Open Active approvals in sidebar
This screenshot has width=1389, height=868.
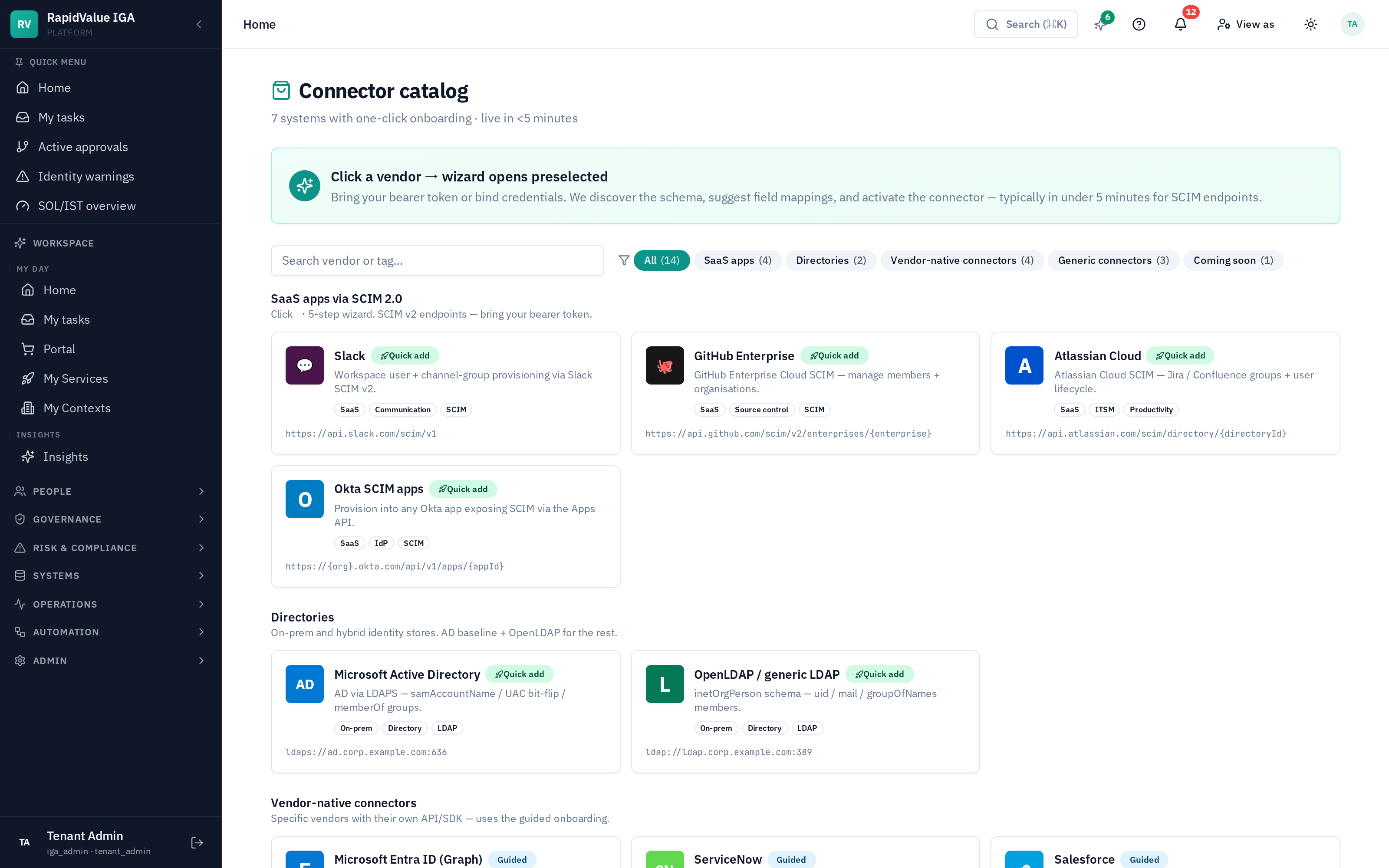111,147
